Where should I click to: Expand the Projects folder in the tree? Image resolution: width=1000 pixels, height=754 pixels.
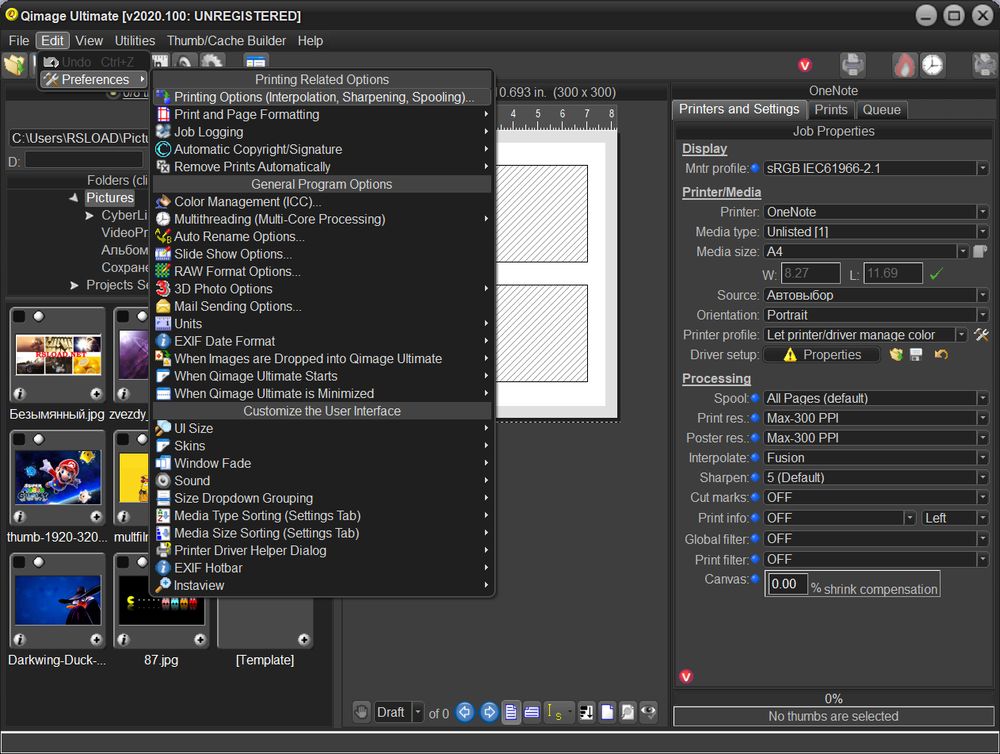75,285
